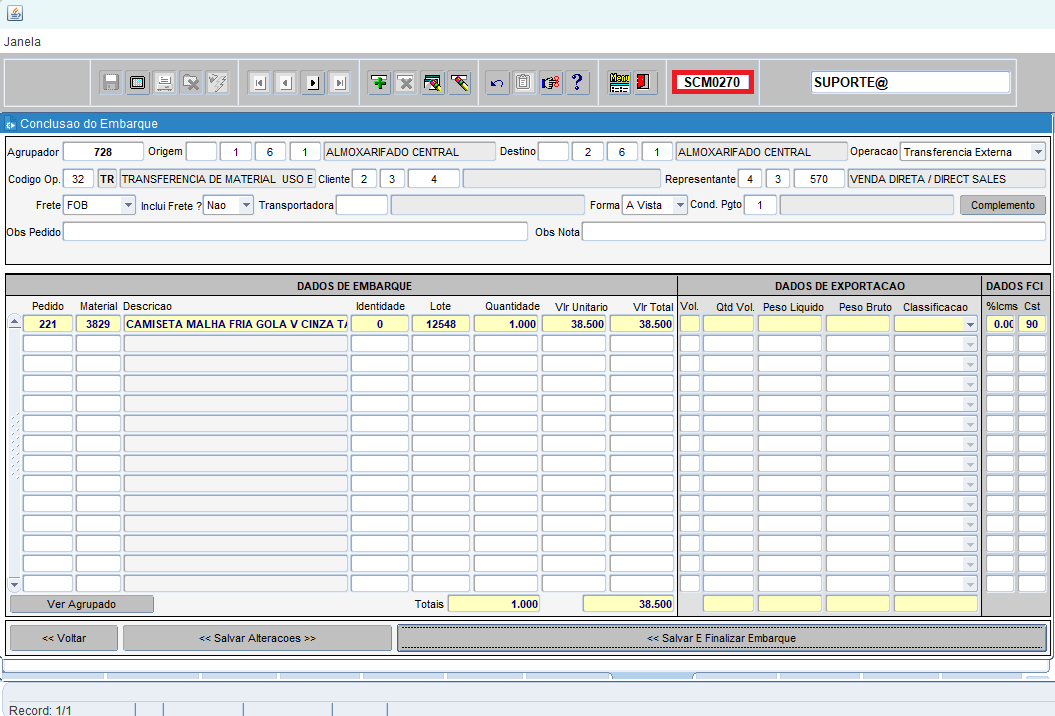
Task: Click the green plus insert record icon
Action: click(379, 83)
